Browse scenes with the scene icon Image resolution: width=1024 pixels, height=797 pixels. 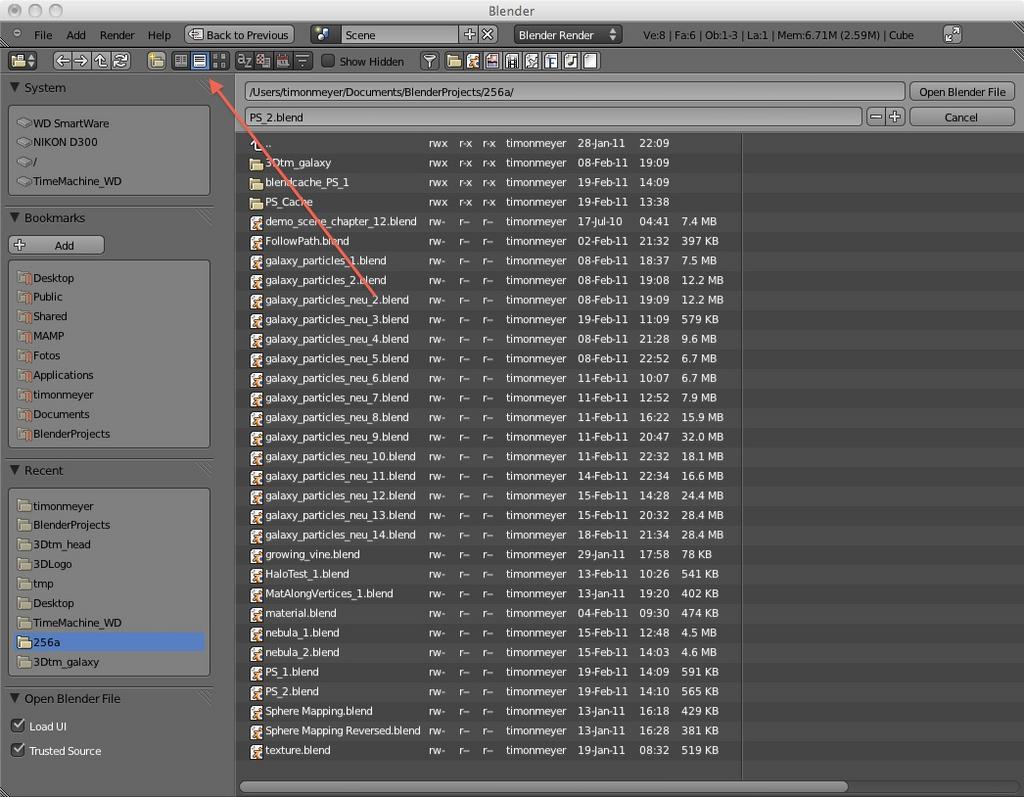(x=325, y=35)
